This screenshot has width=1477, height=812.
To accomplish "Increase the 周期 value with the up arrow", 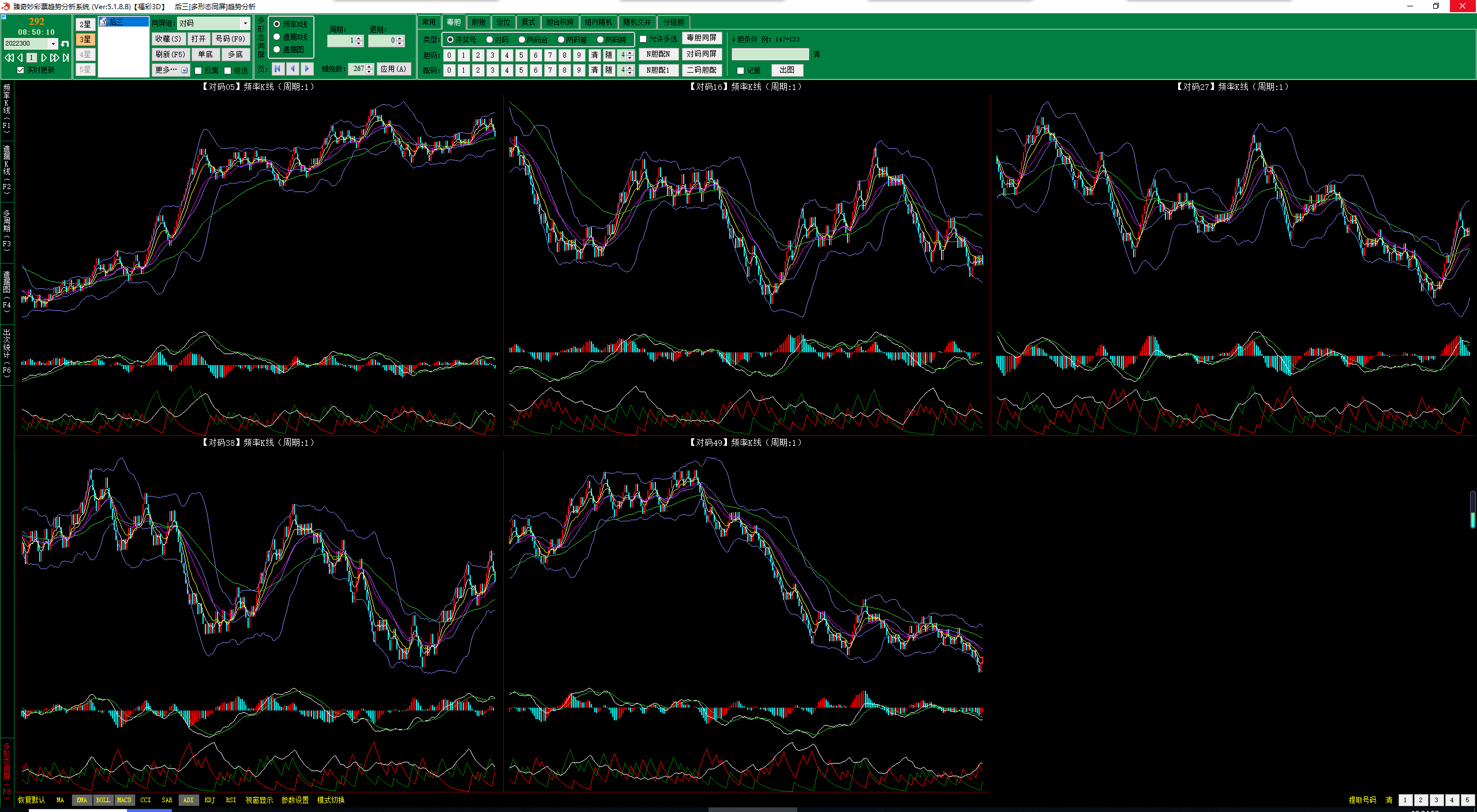I will (x=359, y=38).
